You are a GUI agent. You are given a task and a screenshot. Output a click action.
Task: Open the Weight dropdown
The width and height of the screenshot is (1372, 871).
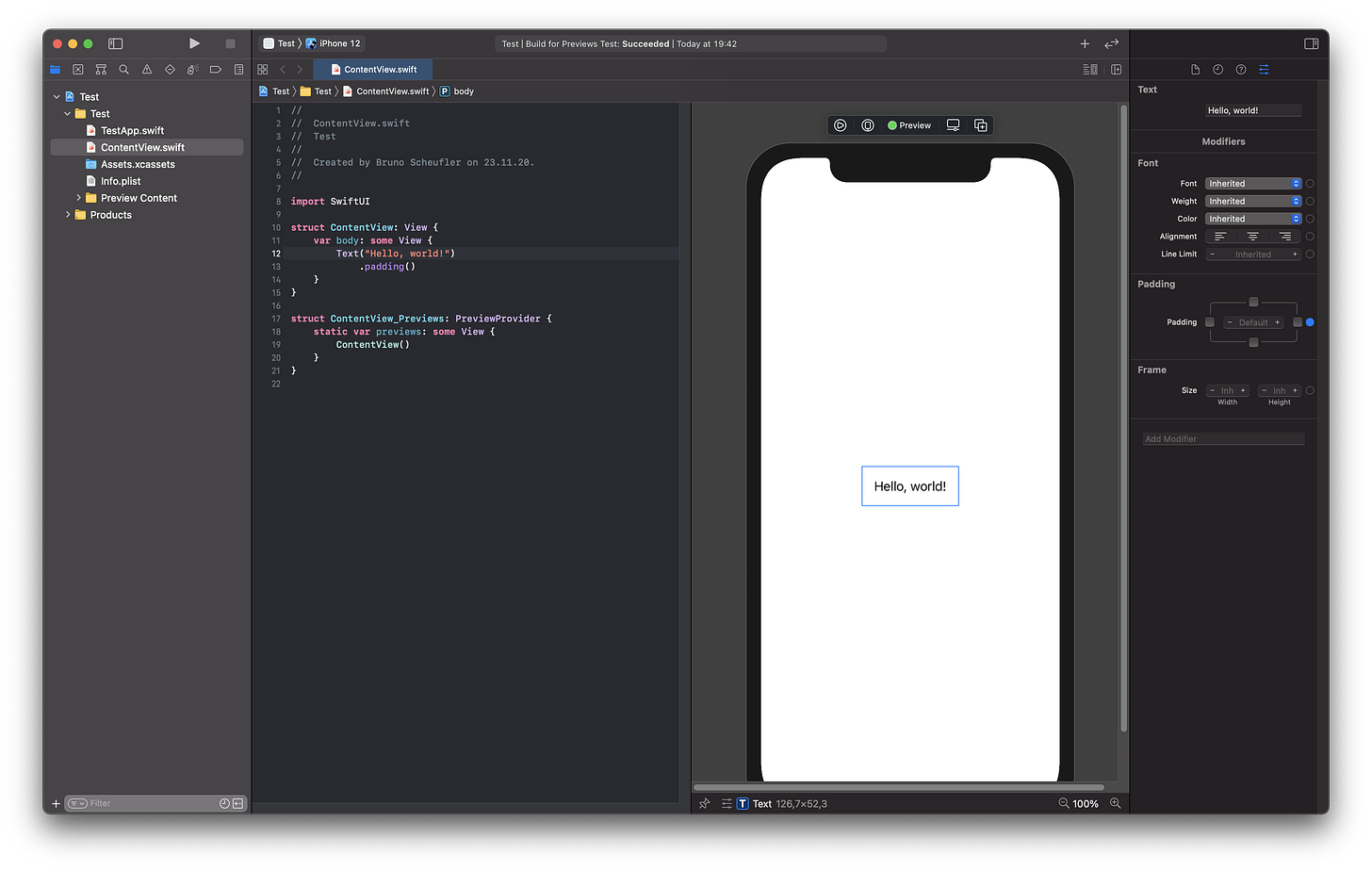(x=1253, y=202)
